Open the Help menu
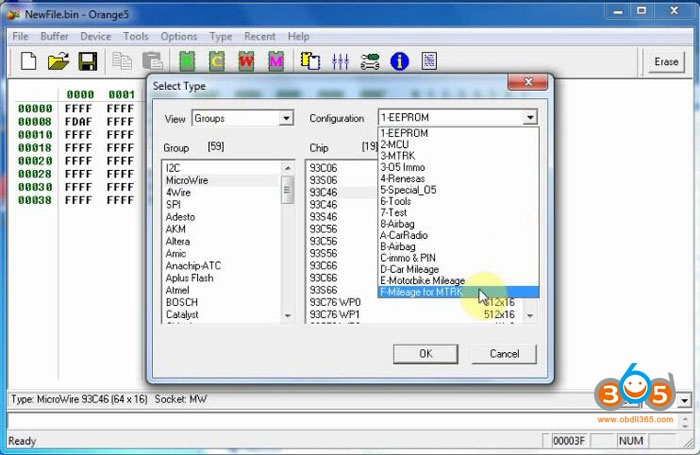The height and width of the screenshot is (455, 700). (298, 37)
